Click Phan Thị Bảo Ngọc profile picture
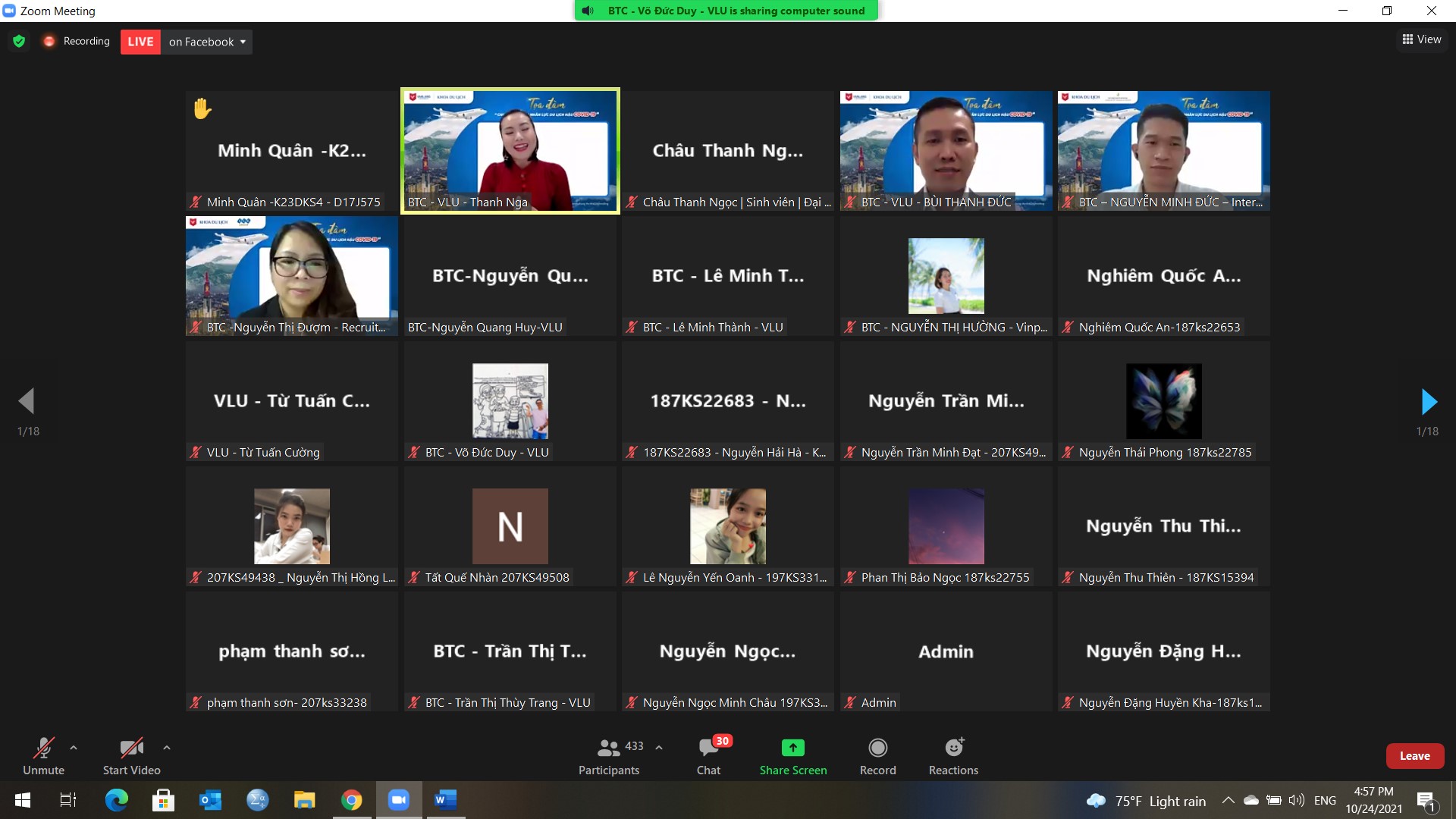The image size is (1456, 819). pyautogui.click(x=946, y=526)
